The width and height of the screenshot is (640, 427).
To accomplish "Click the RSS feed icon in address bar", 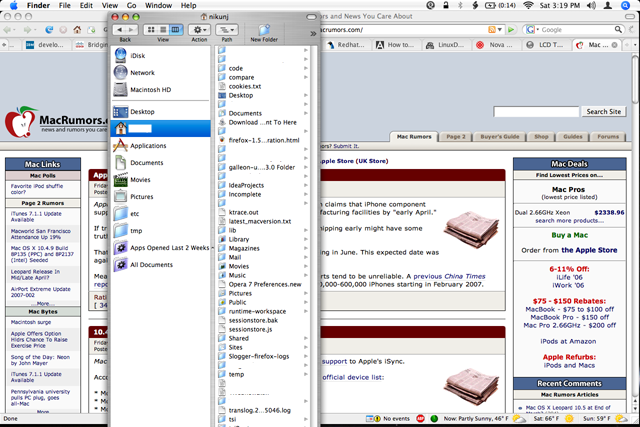I will click(x=492, y=29).
